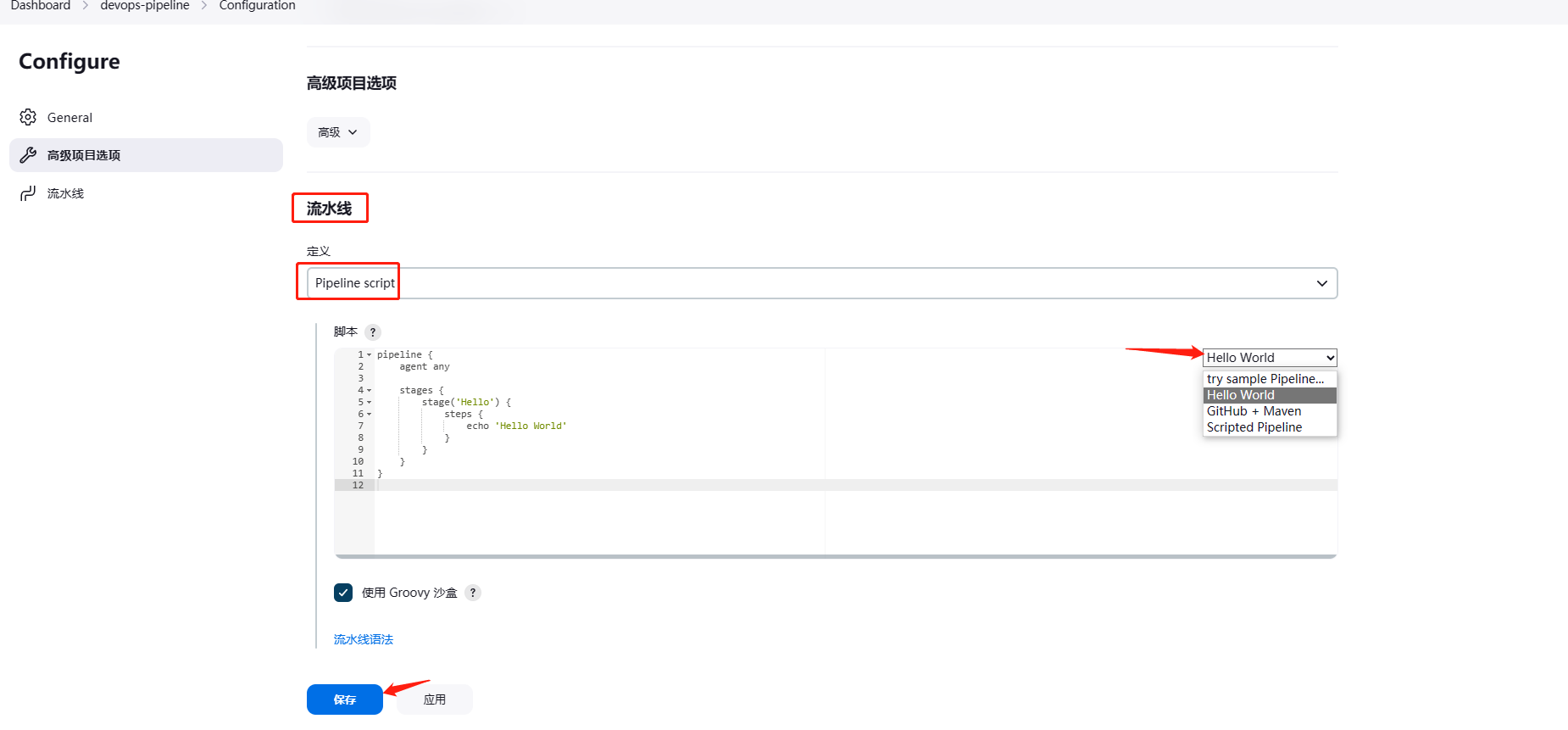Choose Scripted Pipeline from sample list

pyautogui.click(x=1254, y=427)
